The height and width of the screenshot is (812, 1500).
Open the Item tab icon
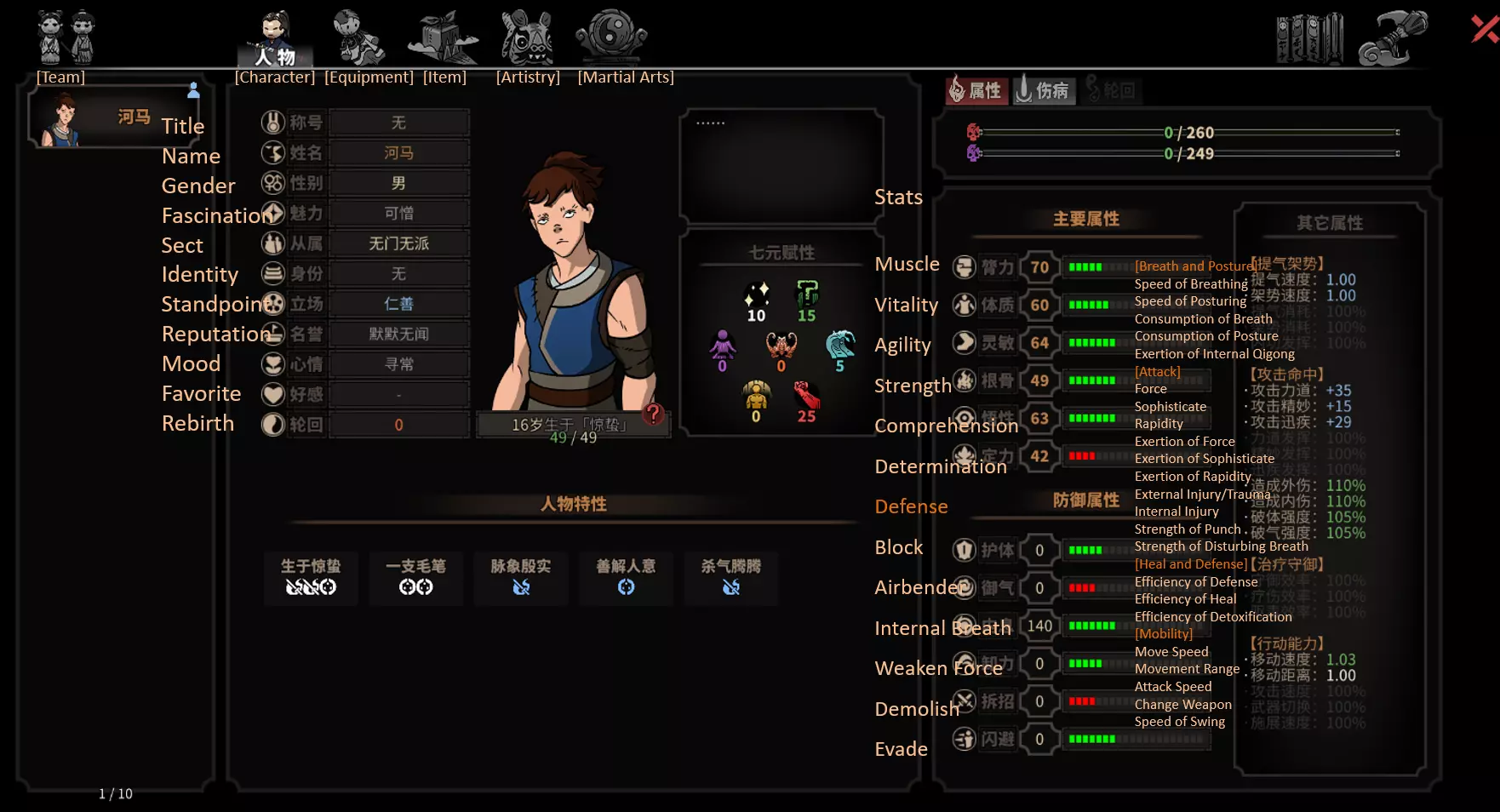click(x=443, y=37)
